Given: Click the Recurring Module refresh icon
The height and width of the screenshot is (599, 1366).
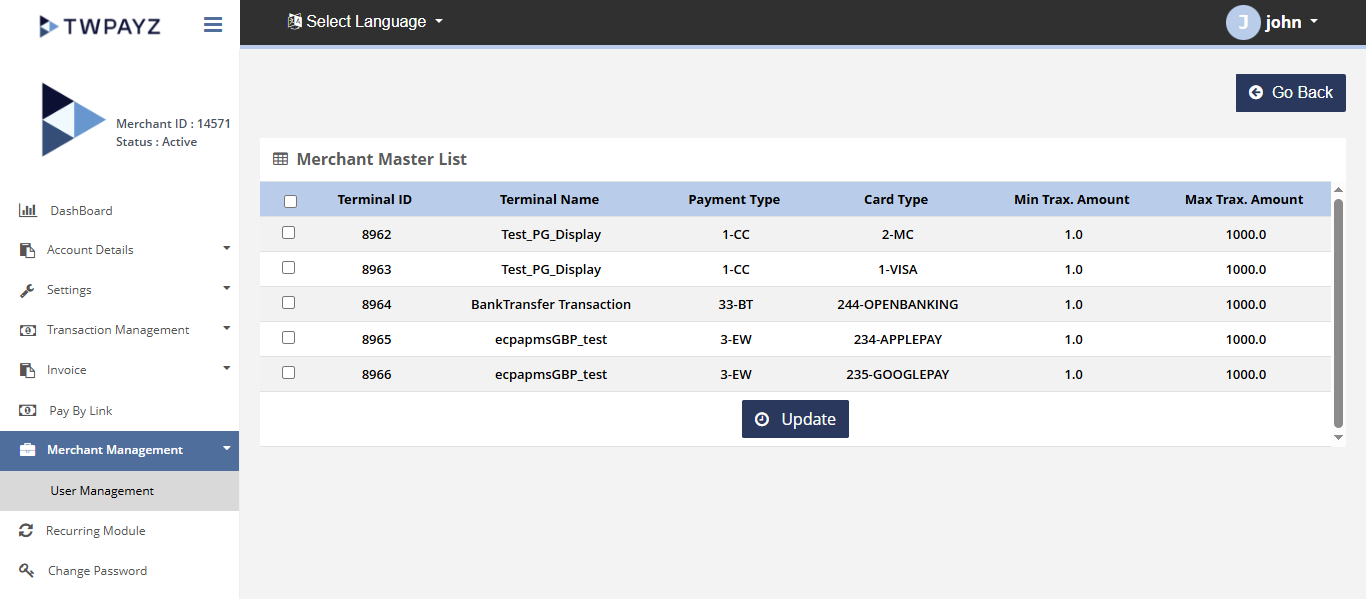Looking at the screenshot, I should pyautogui.click(x=26, y=531).
